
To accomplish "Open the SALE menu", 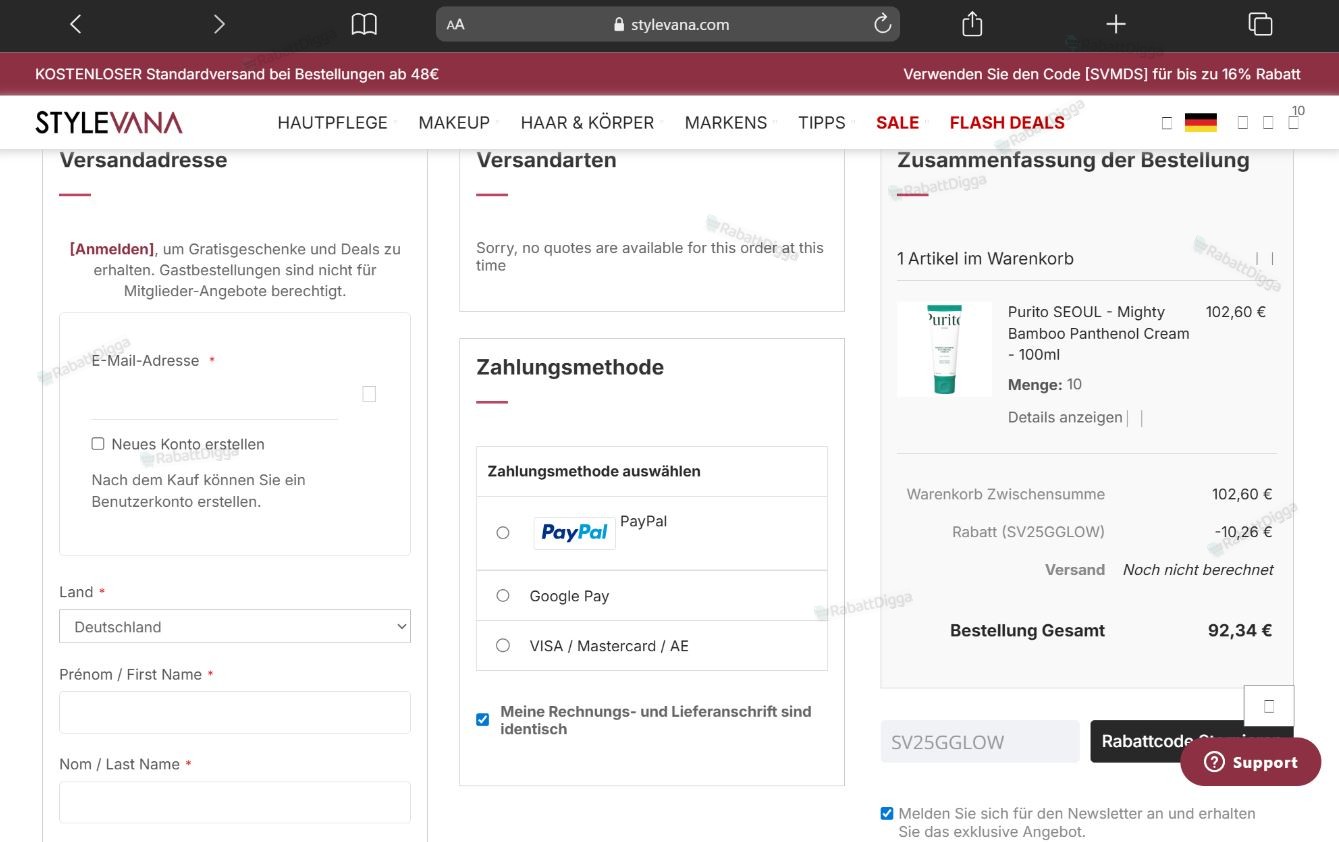I will click(x=897, y=123).
